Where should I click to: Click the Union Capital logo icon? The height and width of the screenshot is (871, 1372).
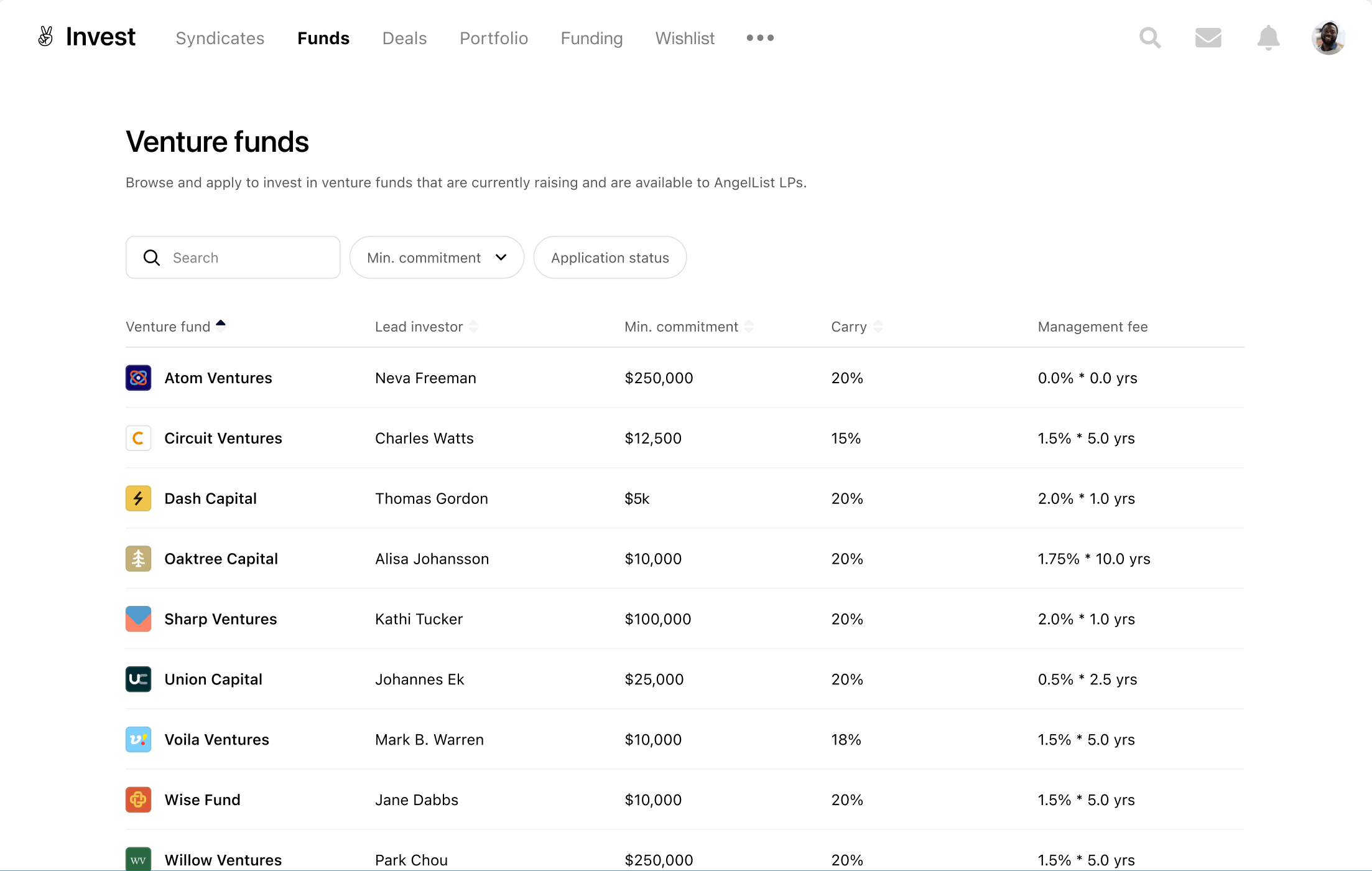[138, 679]
